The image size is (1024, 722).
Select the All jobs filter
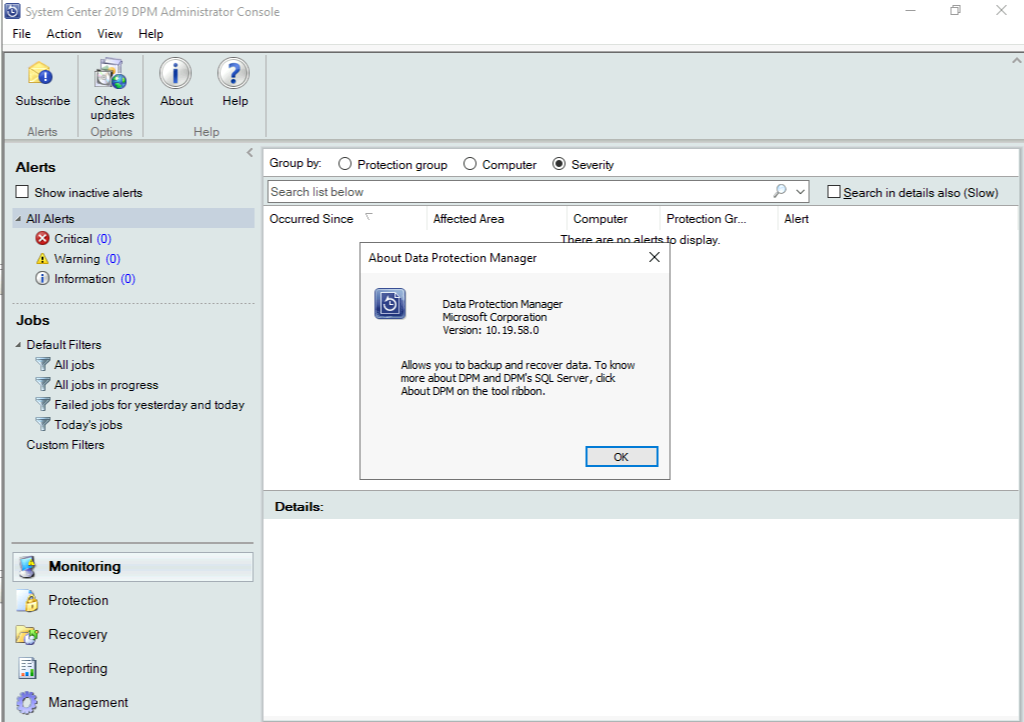(74, 364)
